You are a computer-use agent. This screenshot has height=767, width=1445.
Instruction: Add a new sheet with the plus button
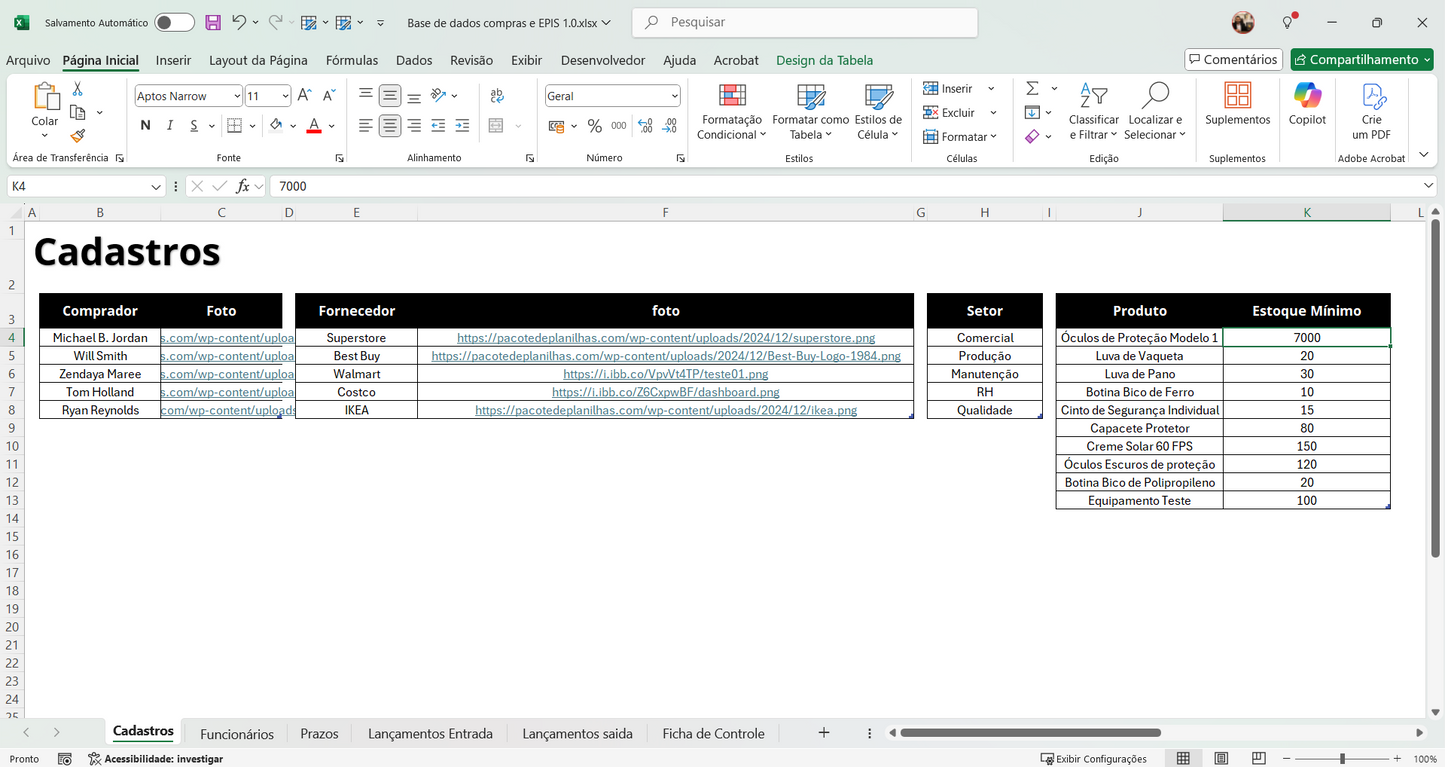tap(823, 733)
